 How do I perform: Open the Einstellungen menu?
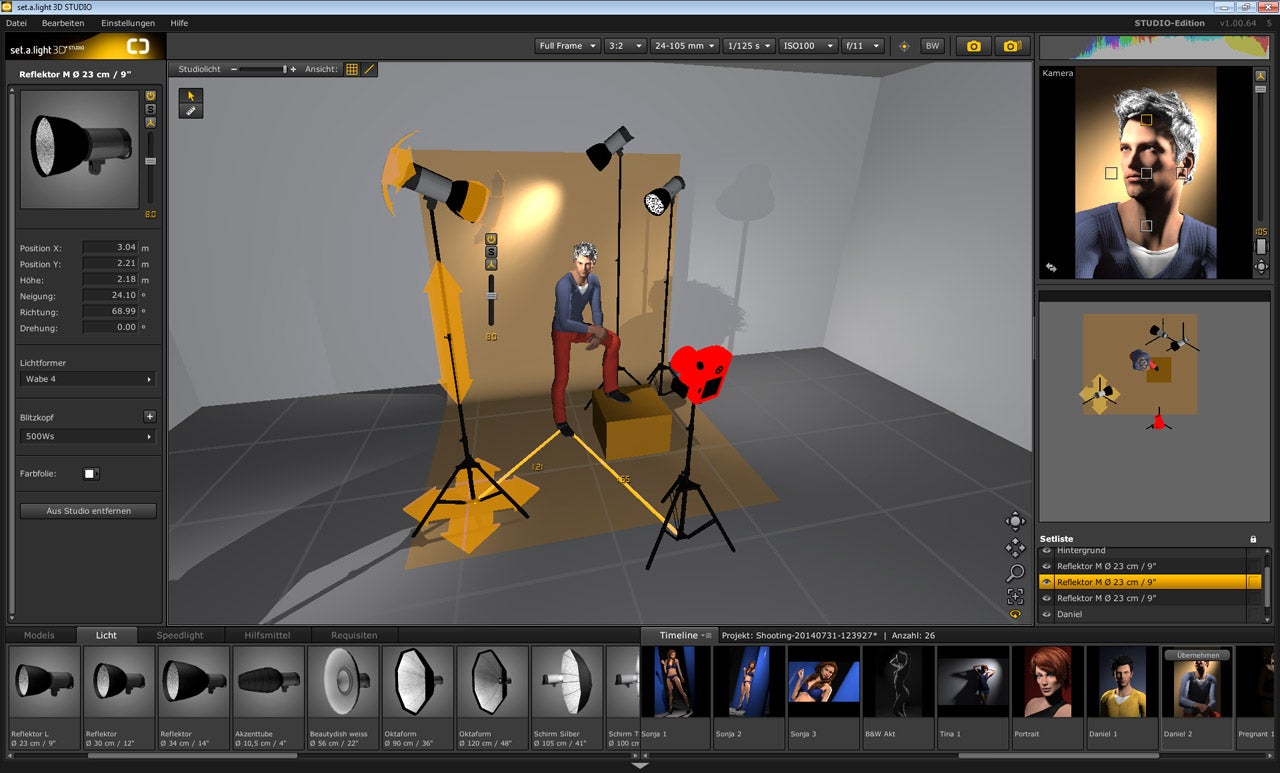(x=127, y=22)
